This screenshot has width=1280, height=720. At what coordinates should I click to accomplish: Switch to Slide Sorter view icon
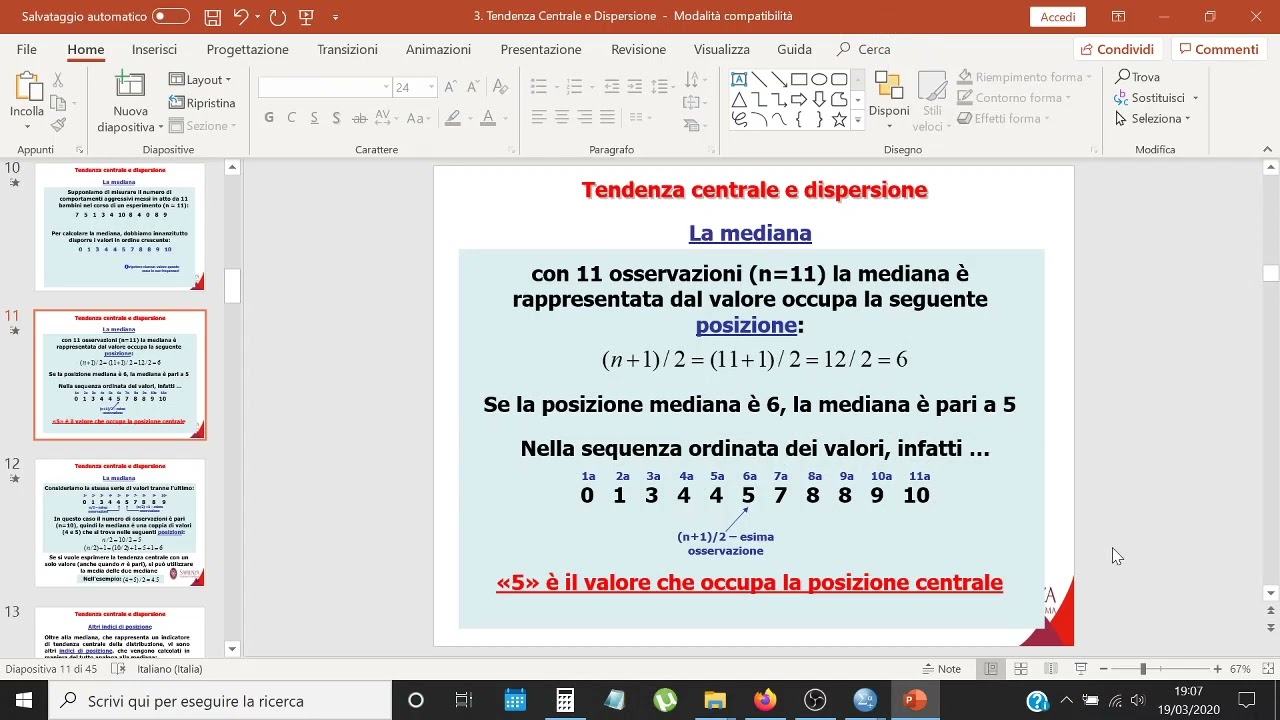[1021, 669]
